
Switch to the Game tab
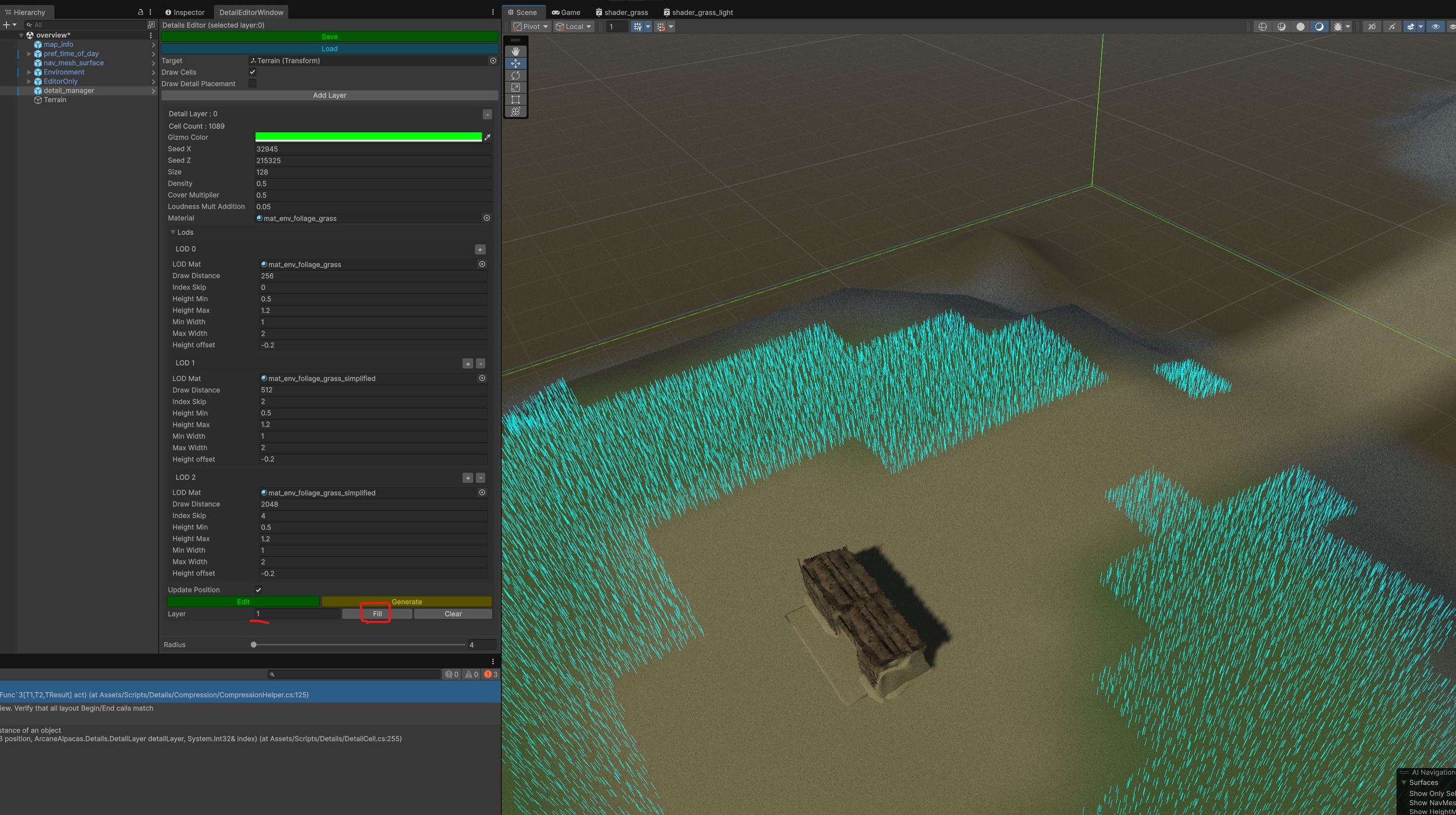[x=566, y=12]
